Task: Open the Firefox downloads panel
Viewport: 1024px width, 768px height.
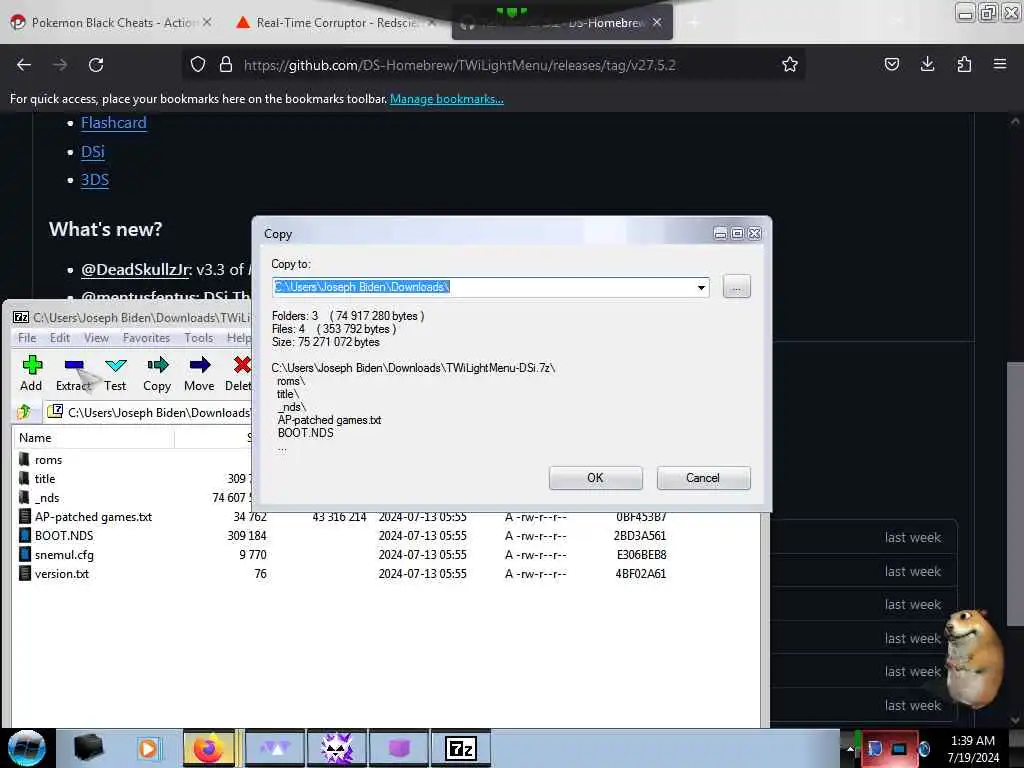Action: (927, 64)
